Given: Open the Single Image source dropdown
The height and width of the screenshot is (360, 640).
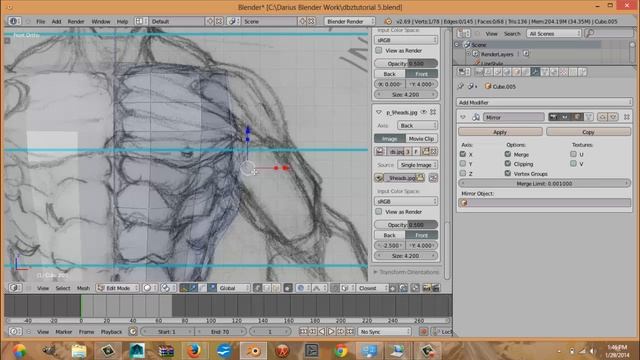Looking at the screenshot, I should point(418,165).
